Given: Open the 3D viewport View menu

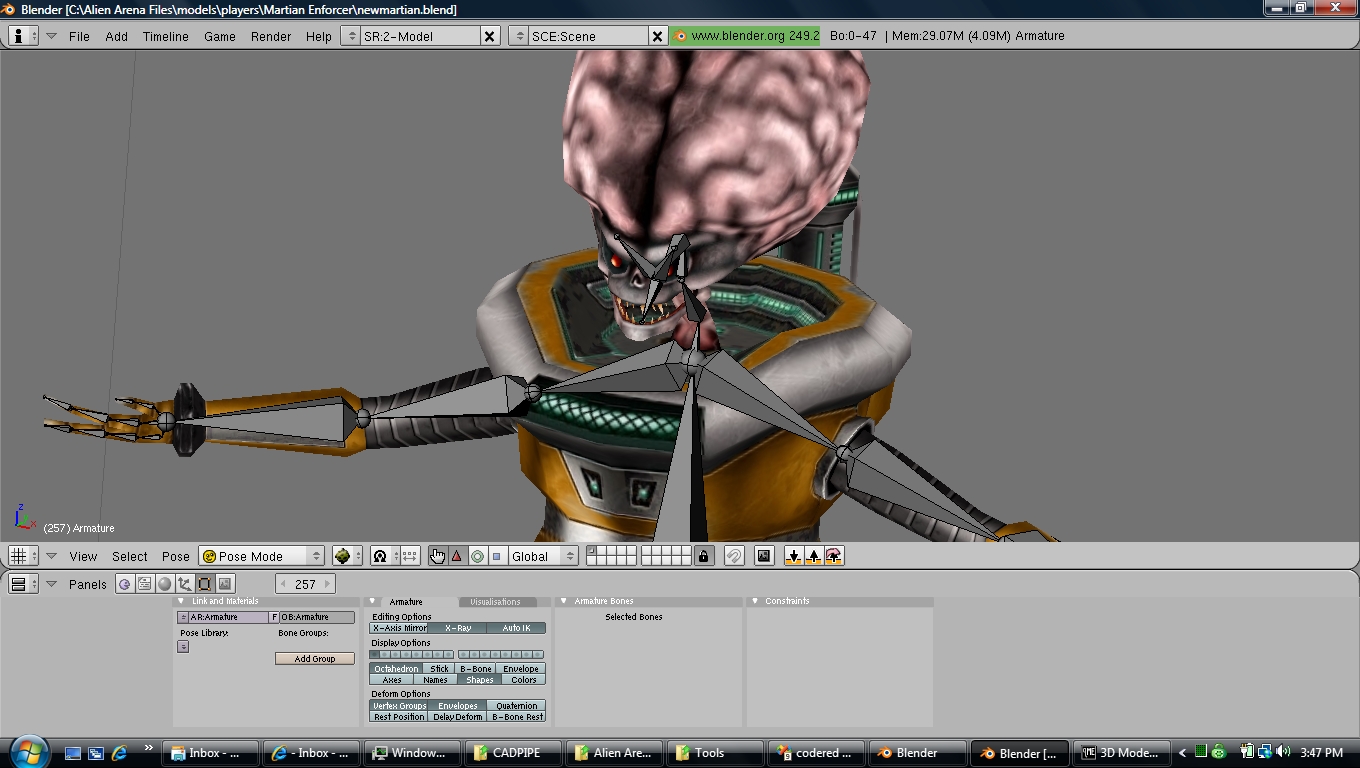Looking at the screenshot, I should tap(83, 556).
